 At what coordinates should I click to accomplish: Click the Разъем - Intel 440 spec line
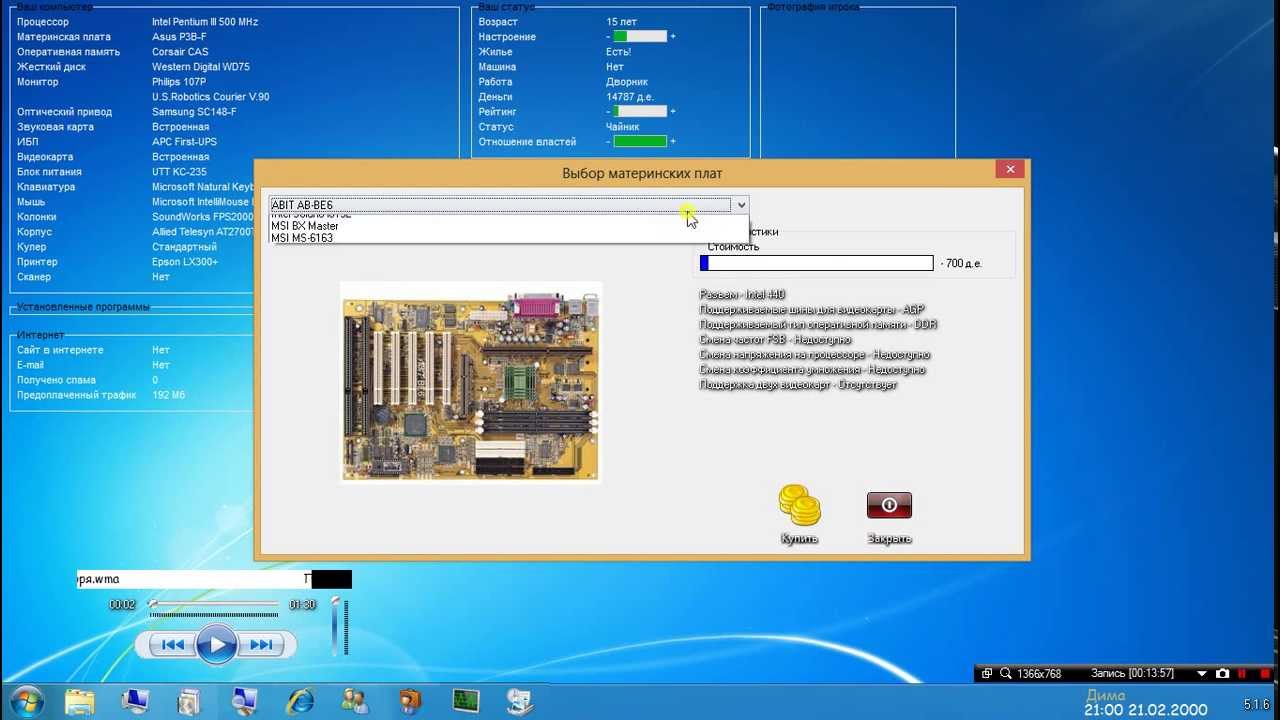tap(742, 295)
